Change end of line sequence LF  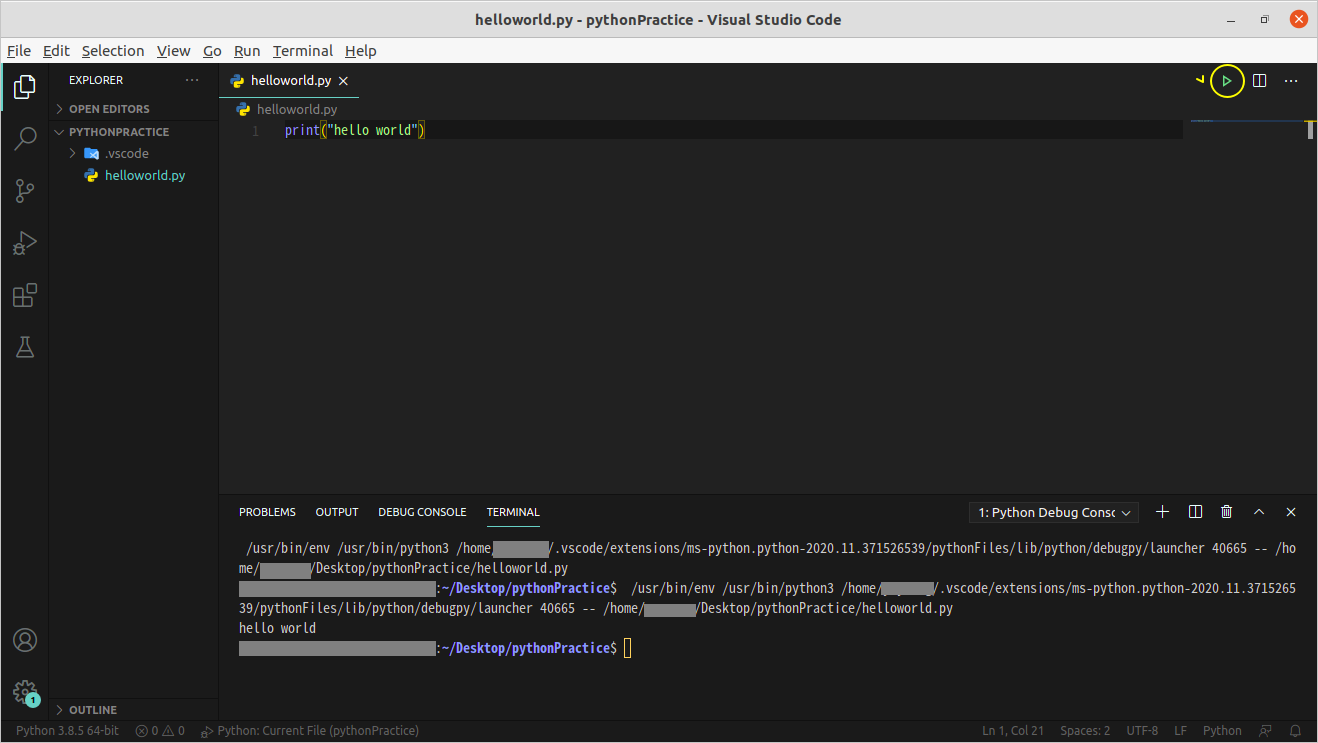pos(1181,731)
